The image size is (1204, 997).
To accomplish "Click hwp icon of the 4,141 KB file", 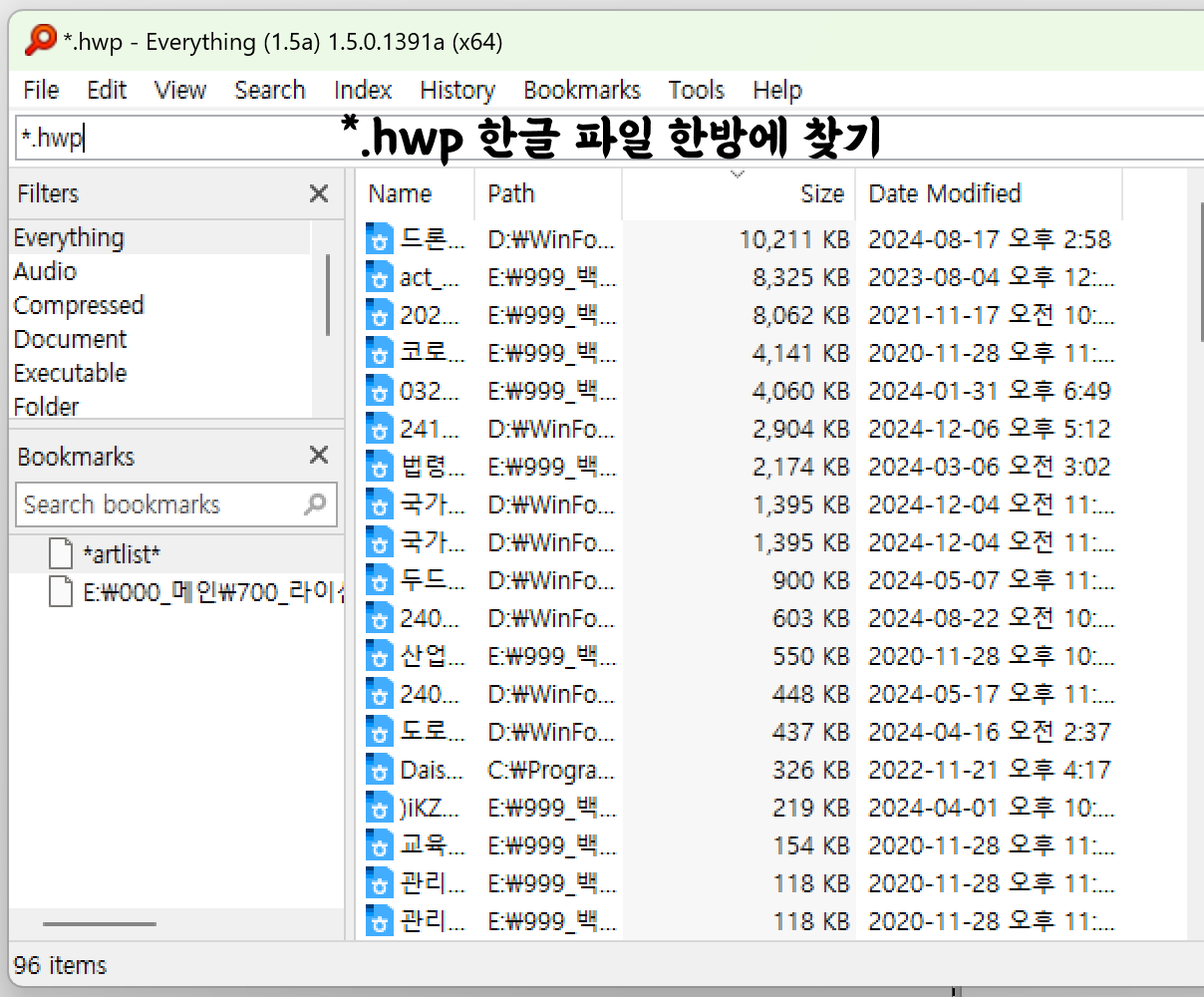I will tap(380, 353).
